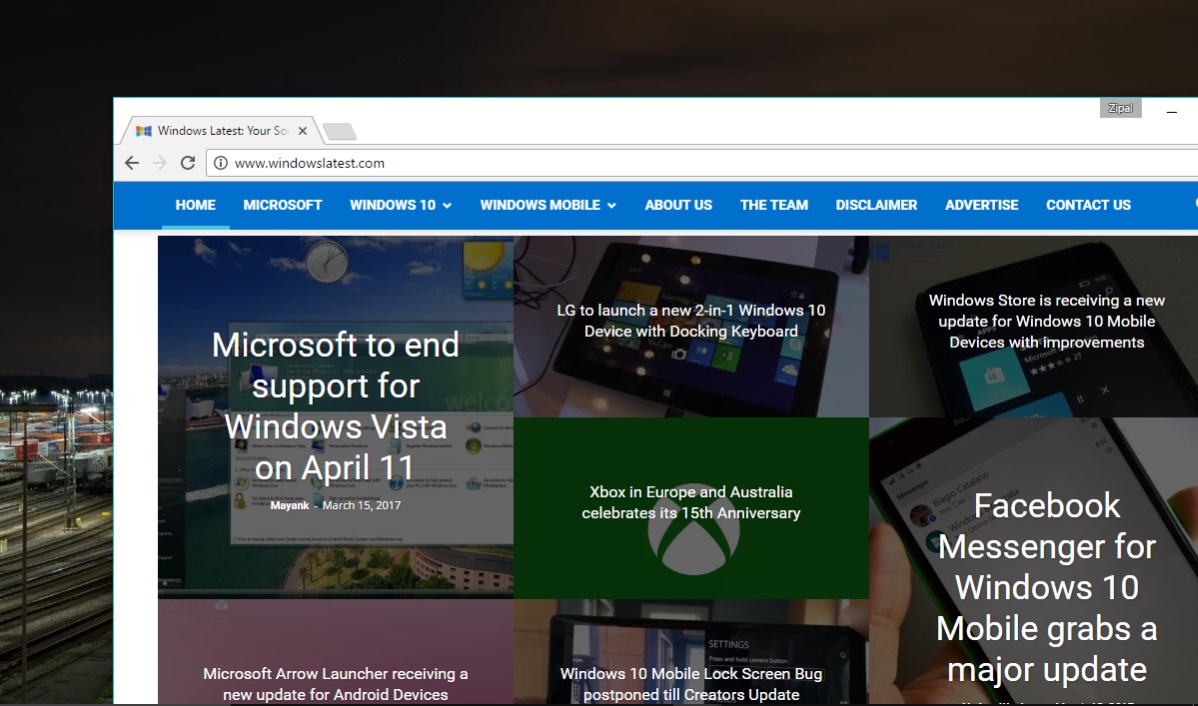Open the CONTACT US page
The height and width of the screenshot is (706, 1198).
coord(1089,205)
